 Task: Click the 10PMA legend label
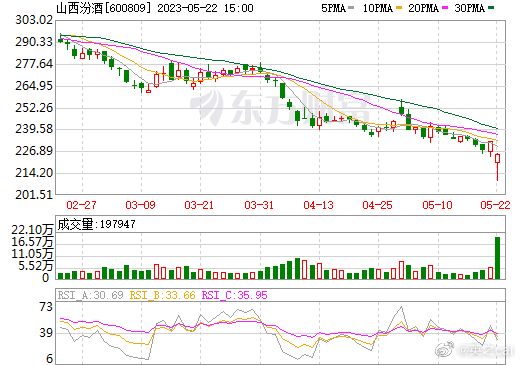coord(378,8)
